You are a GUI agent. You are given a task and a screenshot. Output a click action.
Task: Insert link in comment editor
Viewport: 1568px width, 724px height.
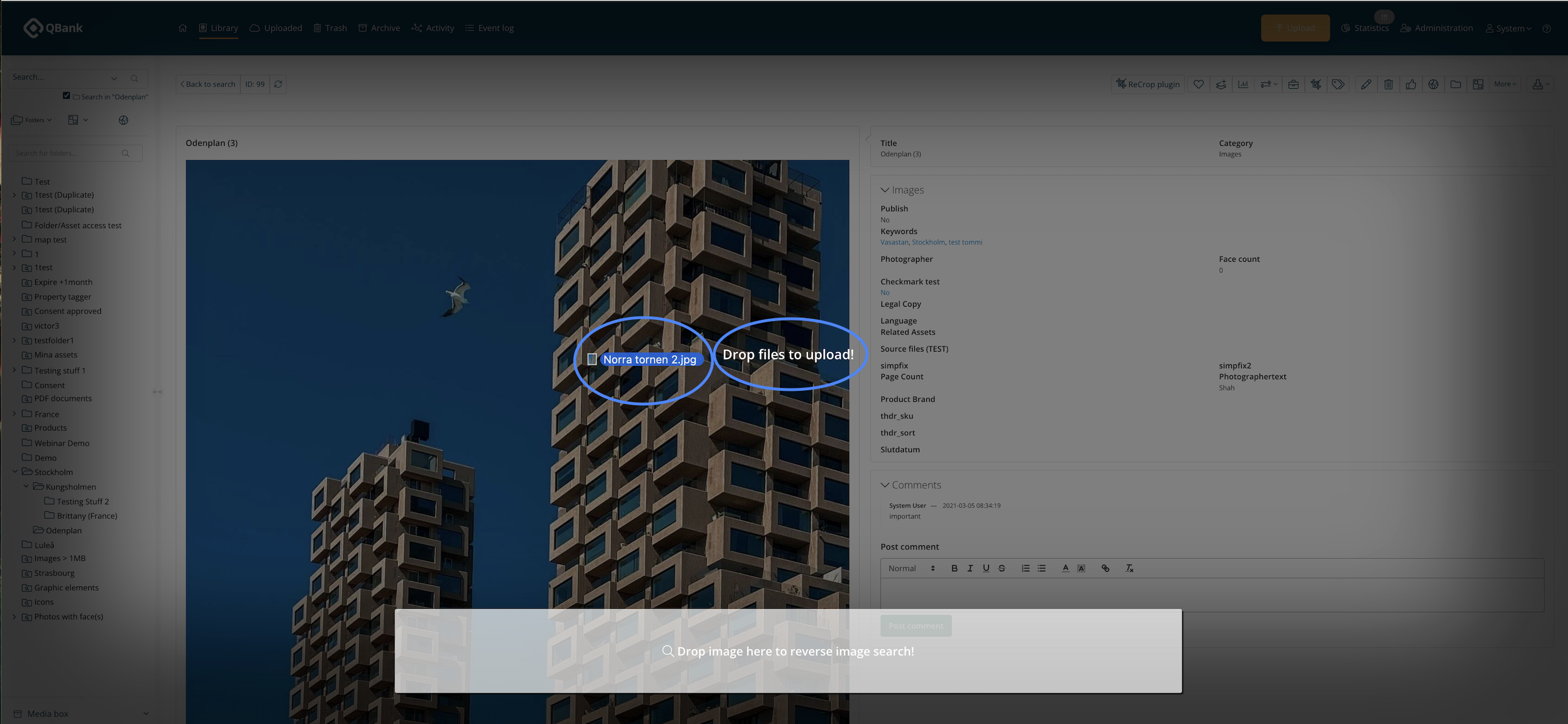click(1106, 568)
